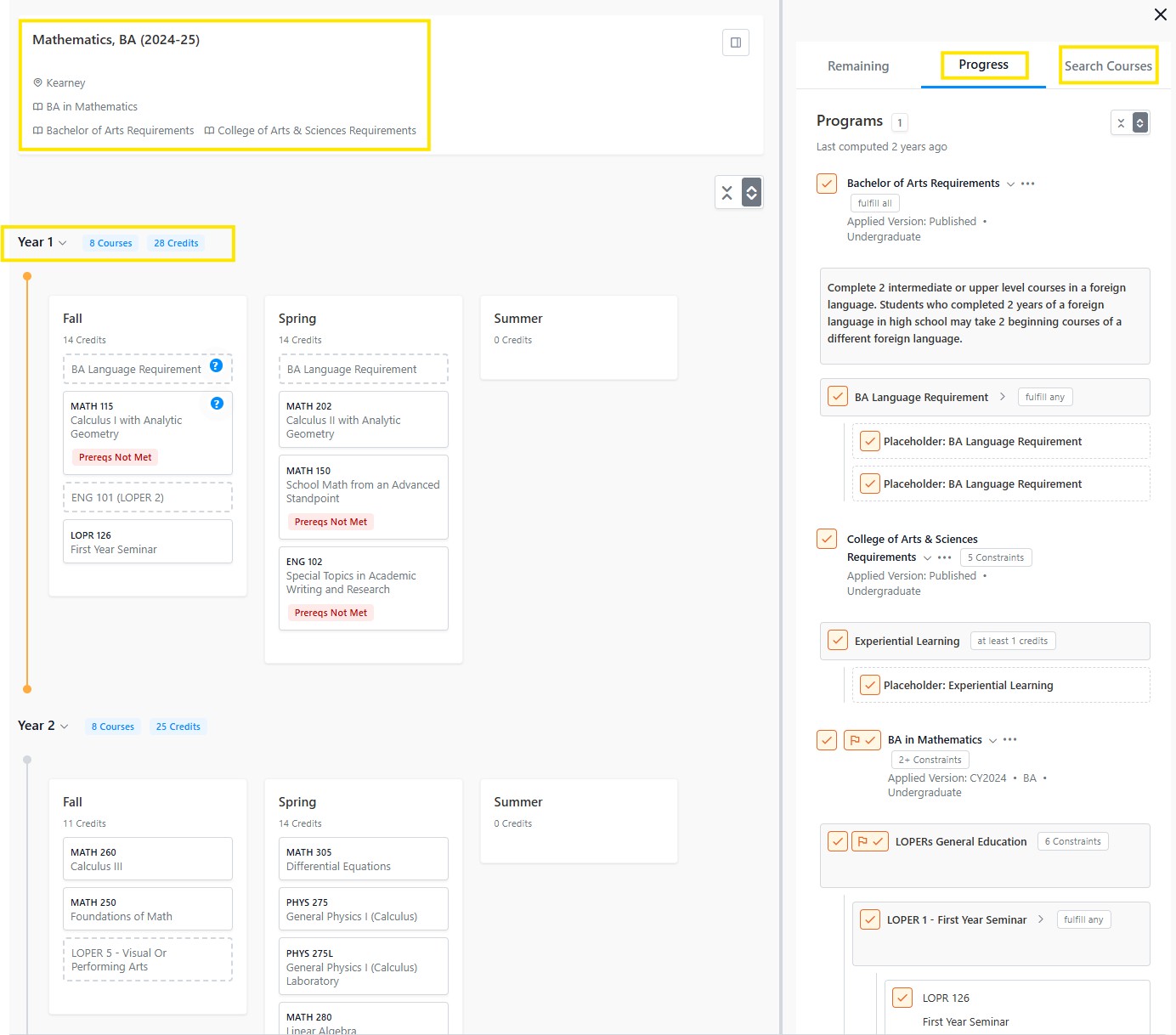The image size is (1176, 1035).
Task: Collapse Year 2 section chevron
Action: point(64,727)
